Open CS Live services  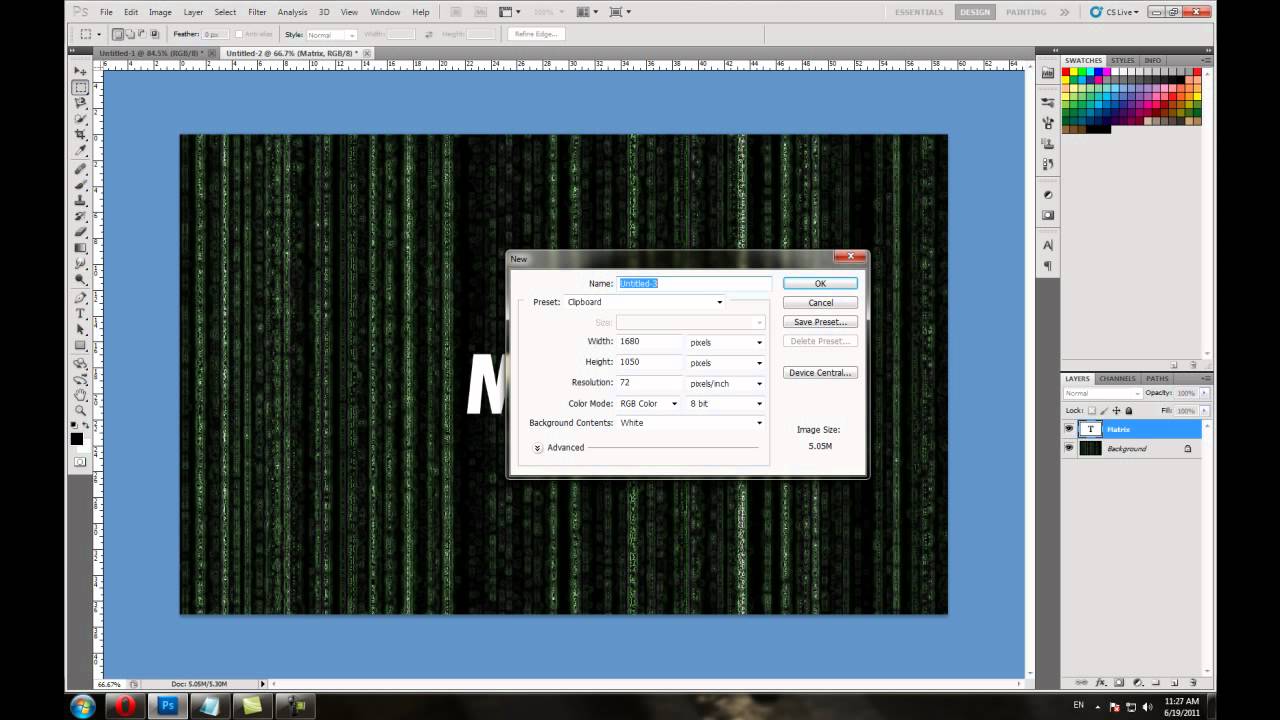1113,12
